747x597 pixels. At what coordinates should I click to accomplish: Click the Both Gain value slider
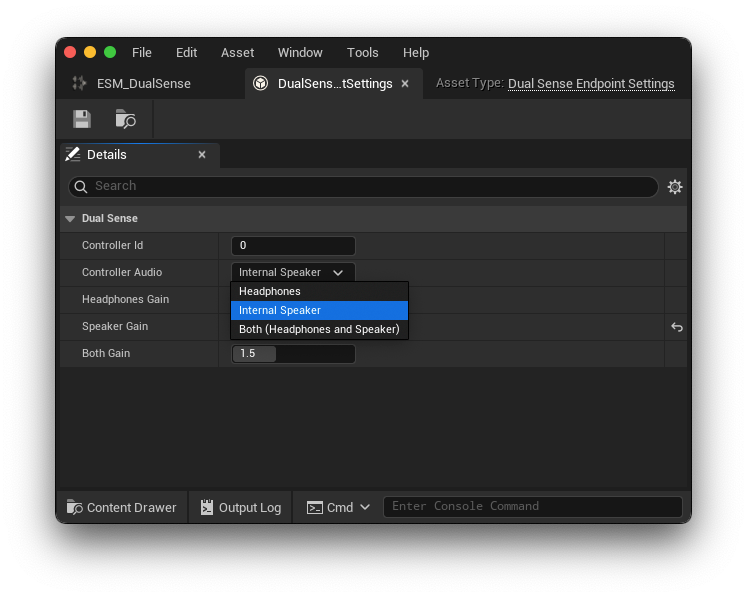(x=293, y=354)
